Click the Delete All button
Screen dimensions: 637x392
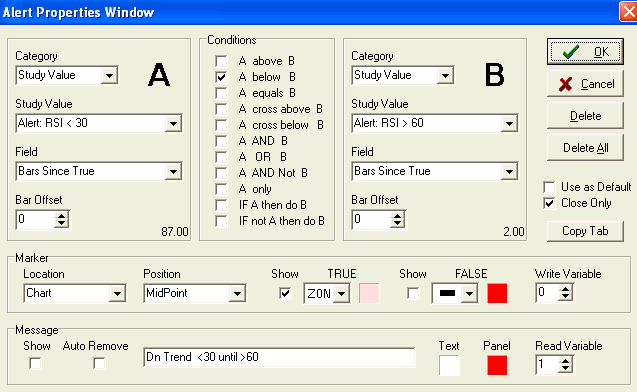[585, 148]
